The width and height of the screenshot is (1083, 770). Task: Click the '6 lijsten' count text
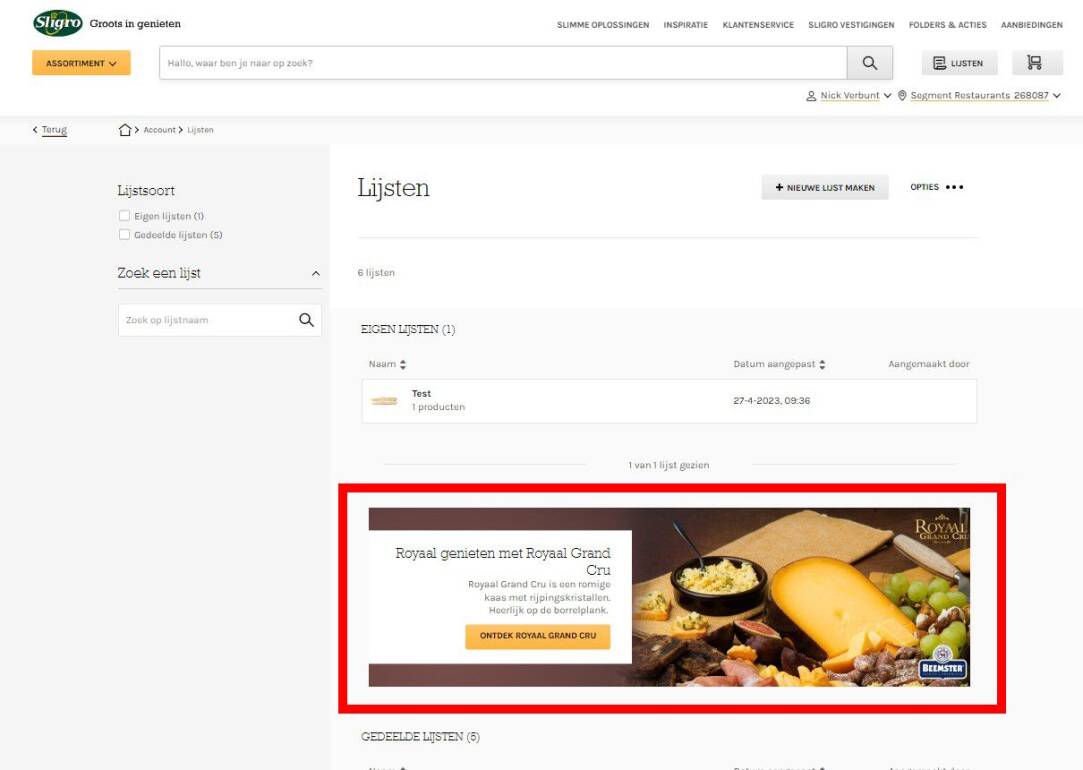coord(376,273)
